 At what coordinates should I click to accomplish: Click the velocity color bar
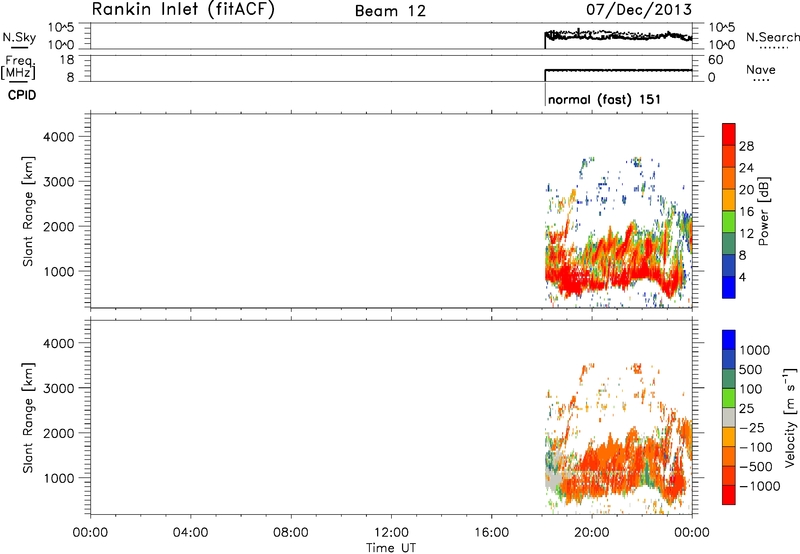729,417
